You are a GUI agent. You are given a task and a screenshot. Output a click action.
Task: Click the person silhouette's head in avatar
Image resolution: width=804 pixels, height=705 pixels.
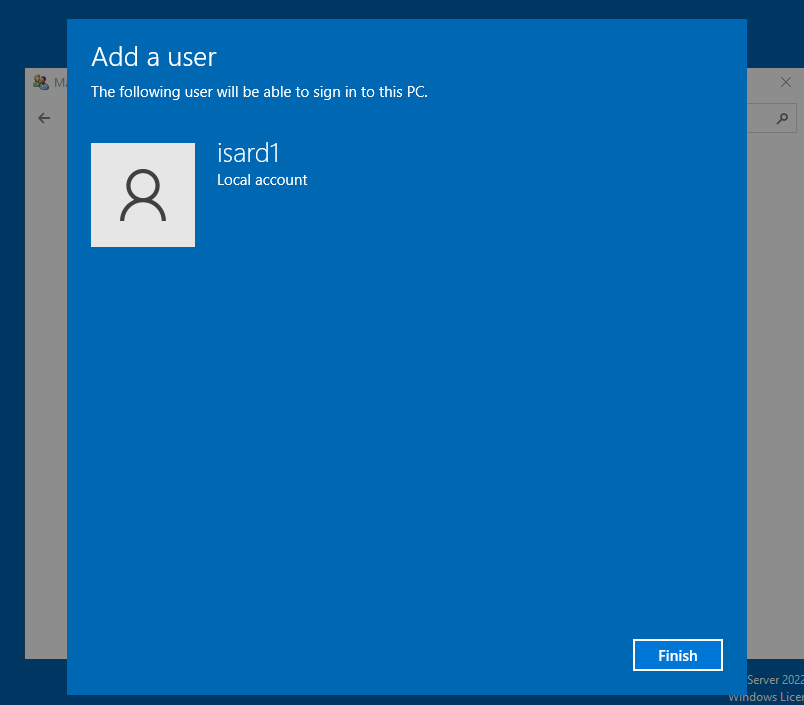pyautogui.click(x=143, y=184)
